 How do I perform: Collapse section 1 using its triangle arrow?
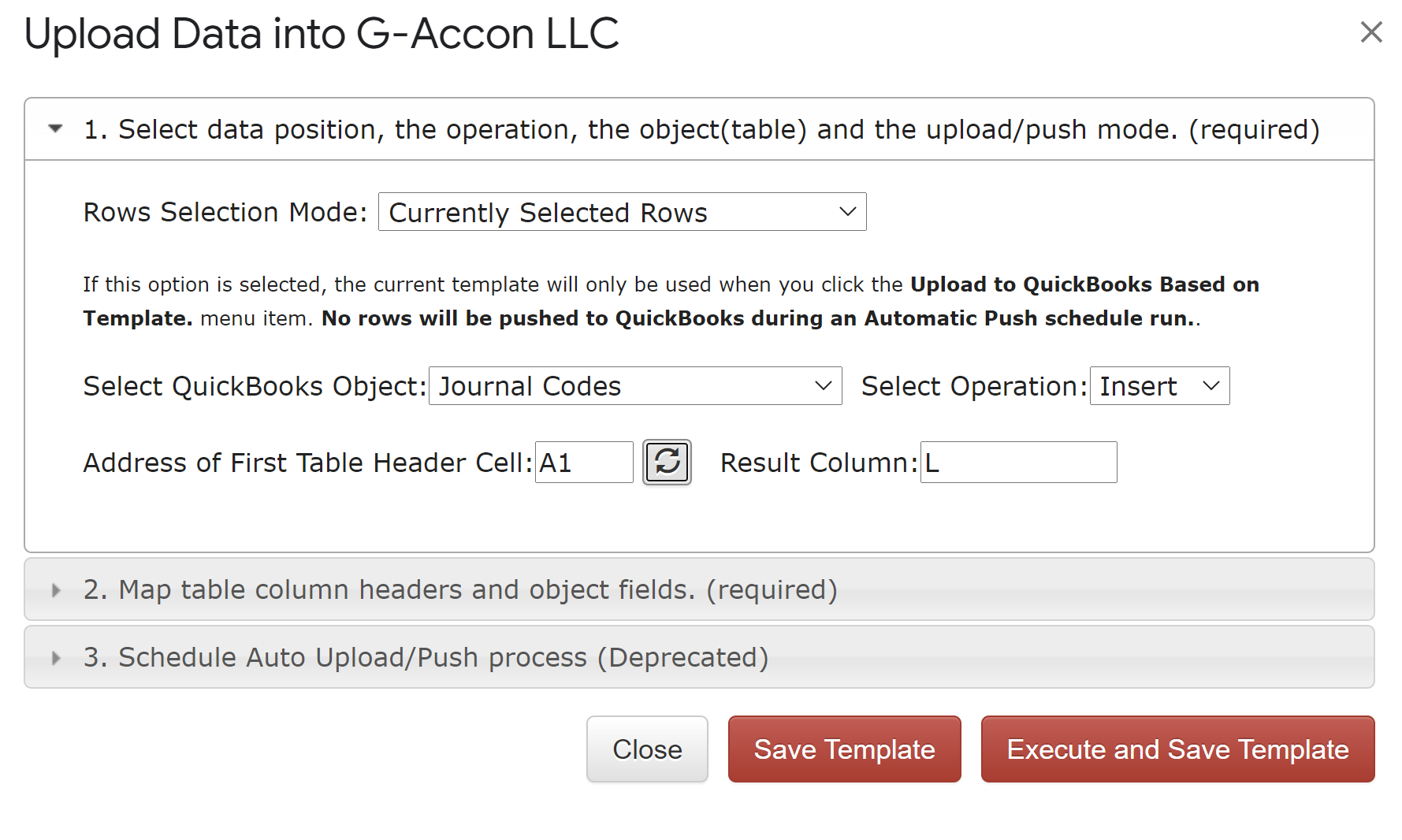coord(55,128)
